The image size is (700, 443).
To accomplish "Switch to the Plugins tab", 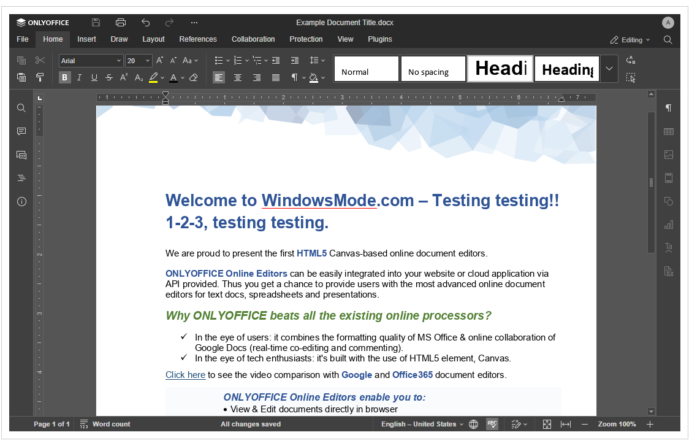I will (x=380, y=39).
